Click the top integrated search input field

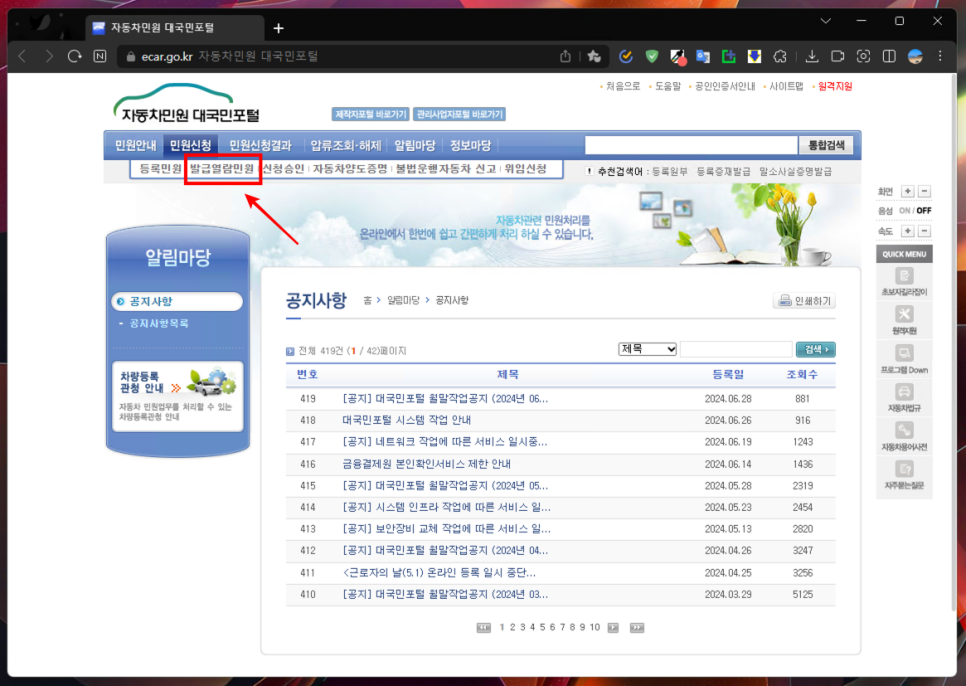point(691,145)
